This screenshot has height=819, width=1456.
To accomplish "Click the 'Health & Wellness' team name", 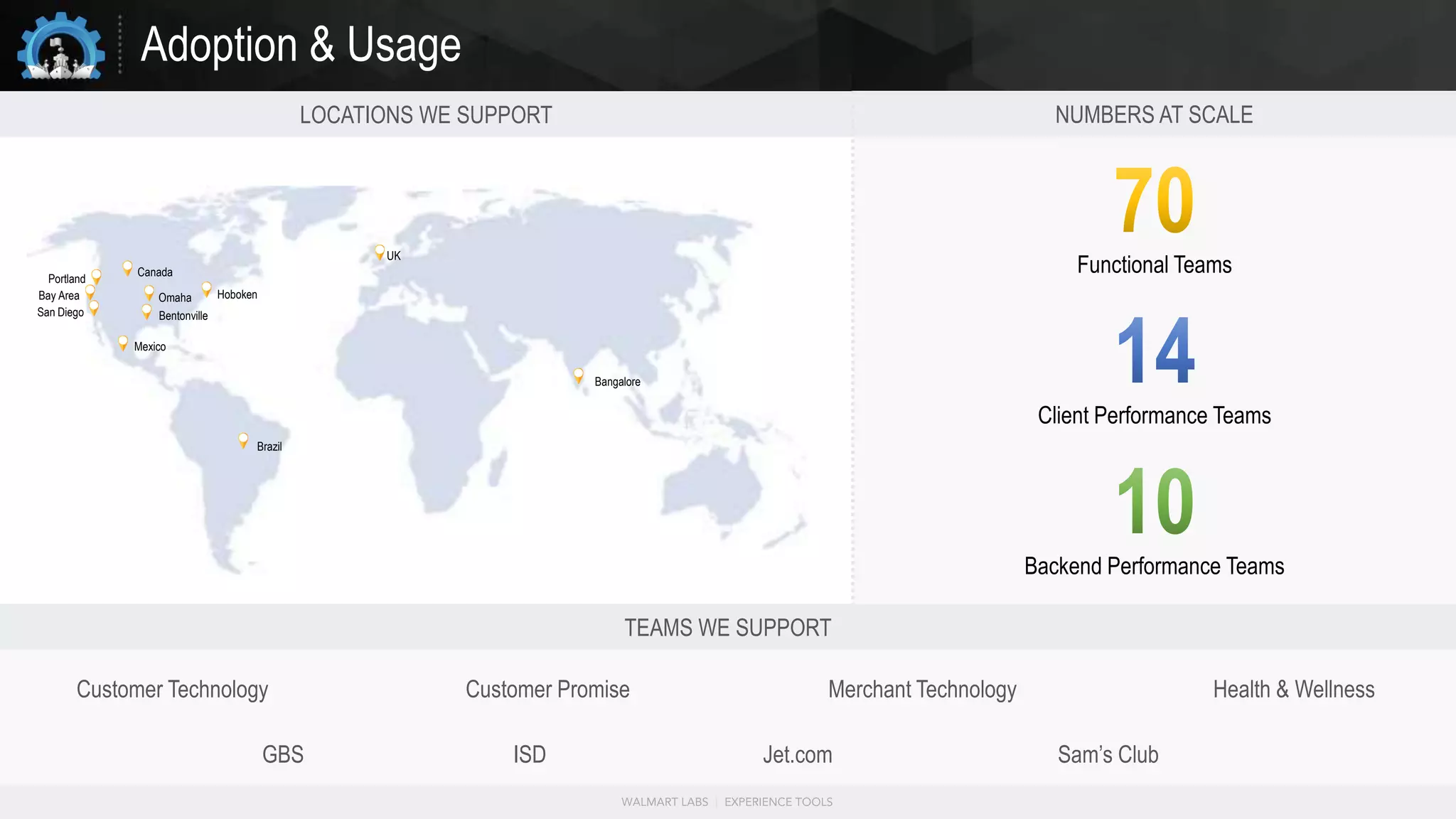I will pyautogui.click(x=1294, y=689).
